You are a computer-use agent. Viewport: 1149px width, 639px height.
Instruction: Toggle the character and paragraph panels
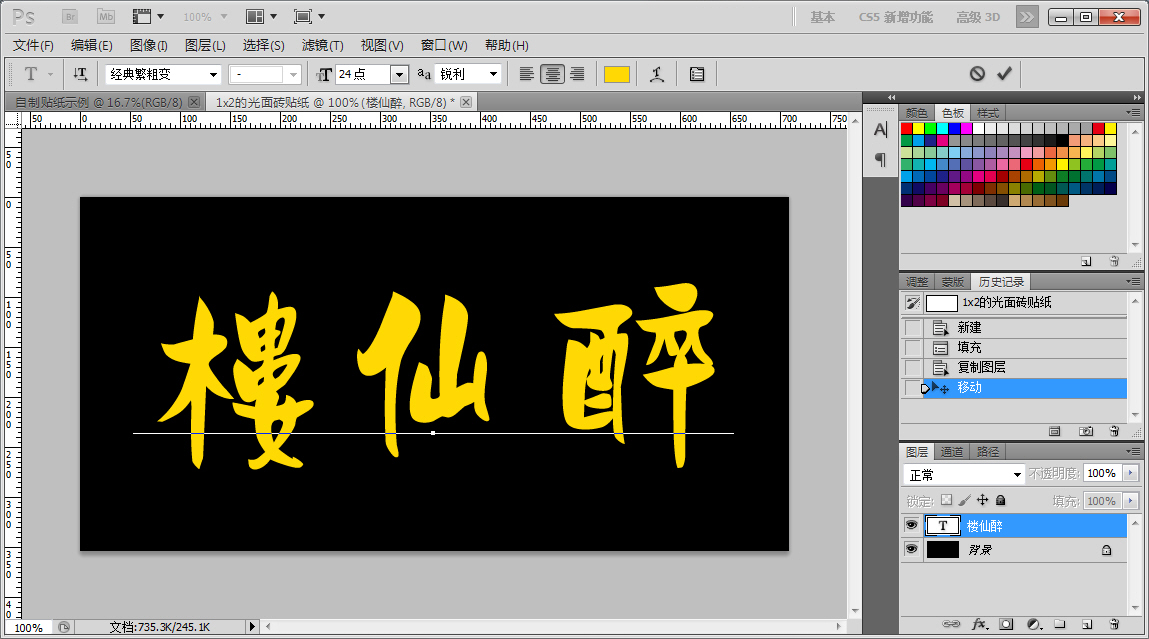(x=697, y=74)
